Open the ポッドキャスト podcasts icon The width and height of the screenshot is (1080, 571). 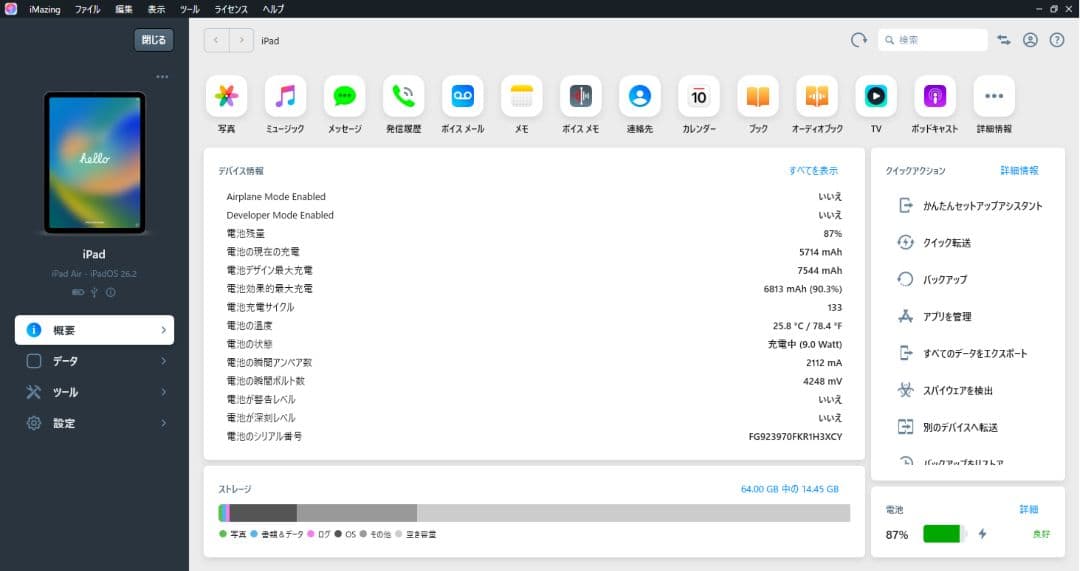coord(935,96)
